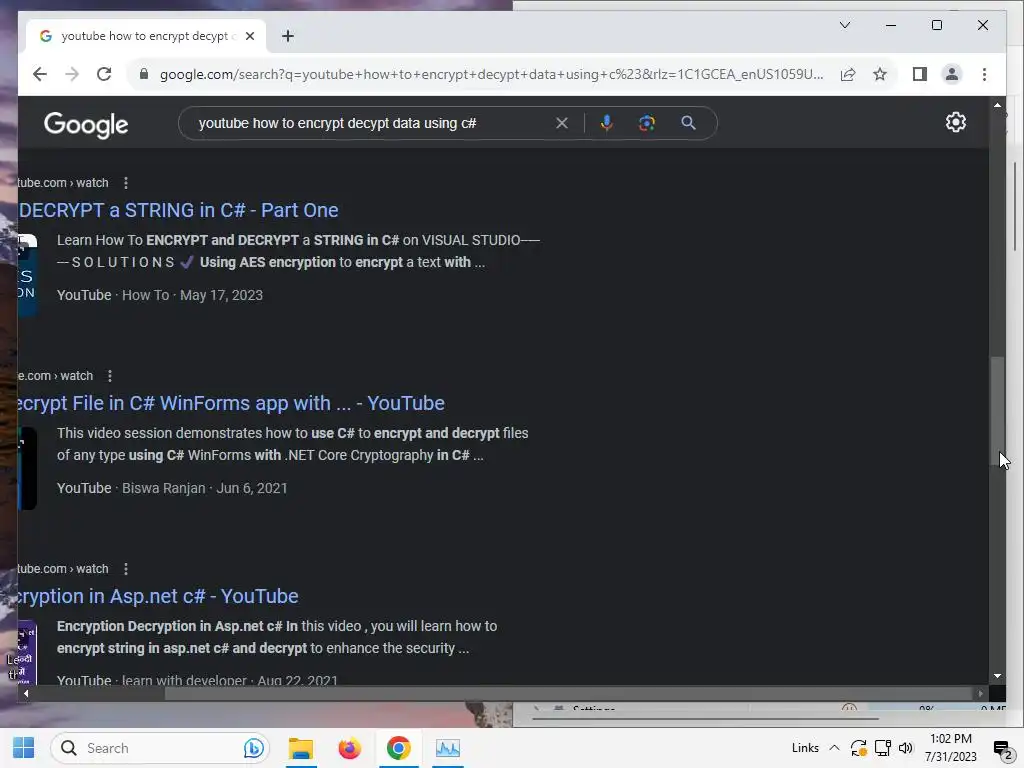Clear the Google search box
Screen dimensions: 1024x768
click(562, 123)
